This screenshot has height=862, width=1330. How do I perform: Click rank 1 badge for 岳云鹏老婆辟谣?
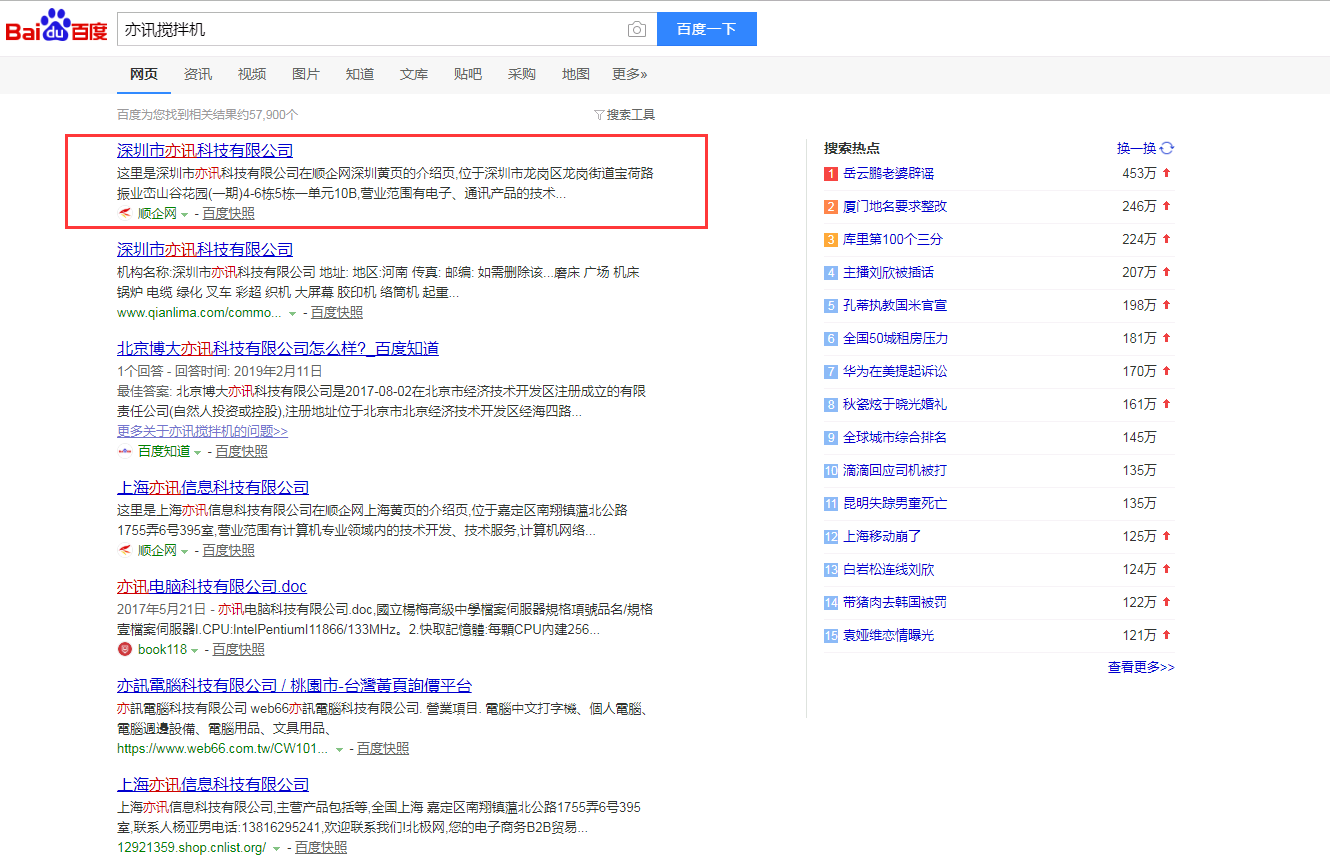click(830, 174)
